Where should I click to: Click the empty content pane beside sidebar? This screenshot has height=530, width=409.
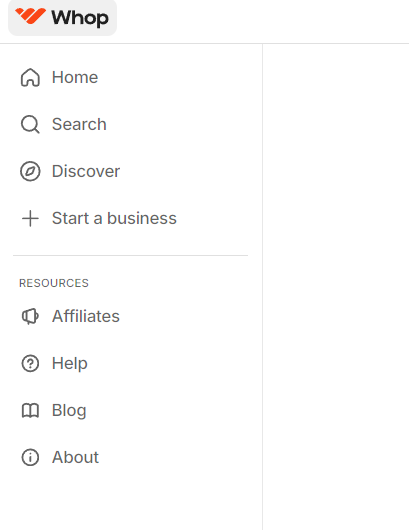click(336, 287)
